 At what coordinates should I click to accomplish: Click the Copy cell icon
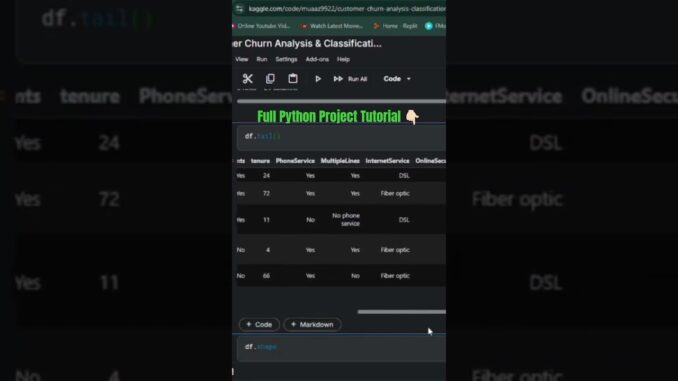[x=270, y=79]
